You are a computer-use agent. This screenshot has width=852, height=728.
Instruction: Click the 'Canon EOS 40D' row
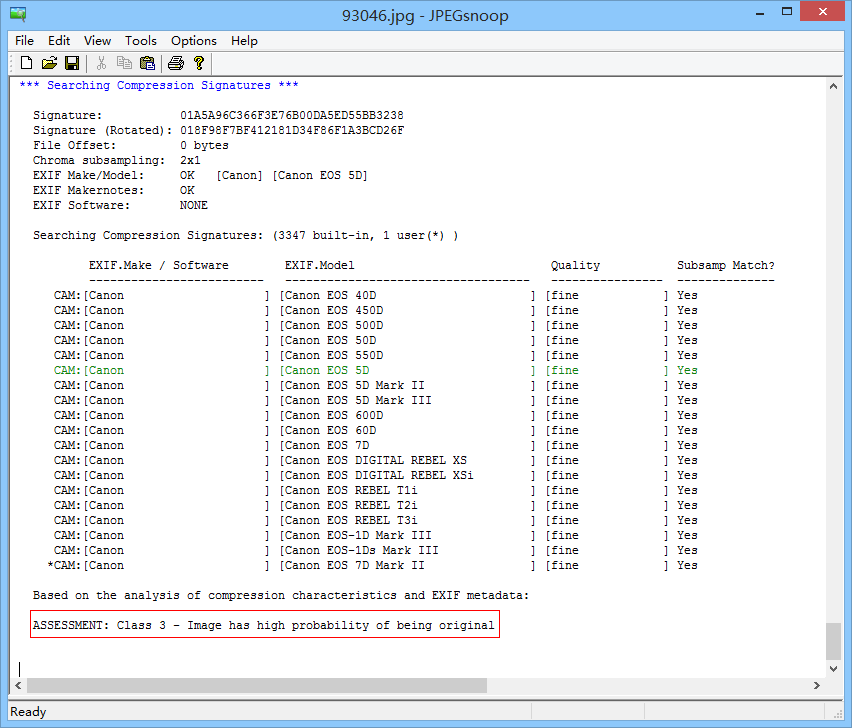point(375,296)
